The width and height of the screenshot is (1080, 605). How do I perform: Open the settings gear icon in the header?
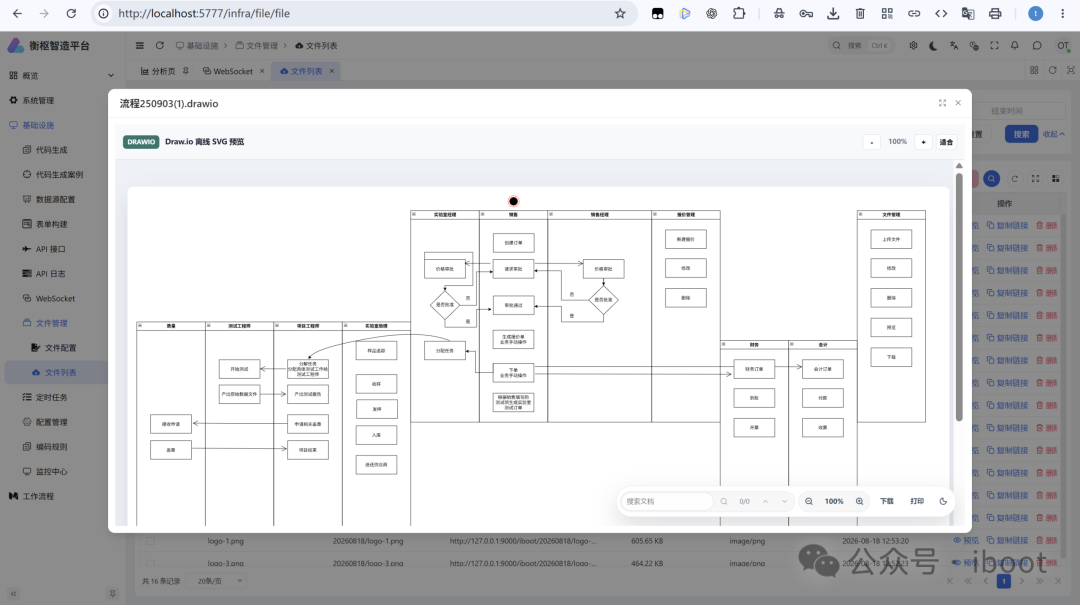(913, 45)
